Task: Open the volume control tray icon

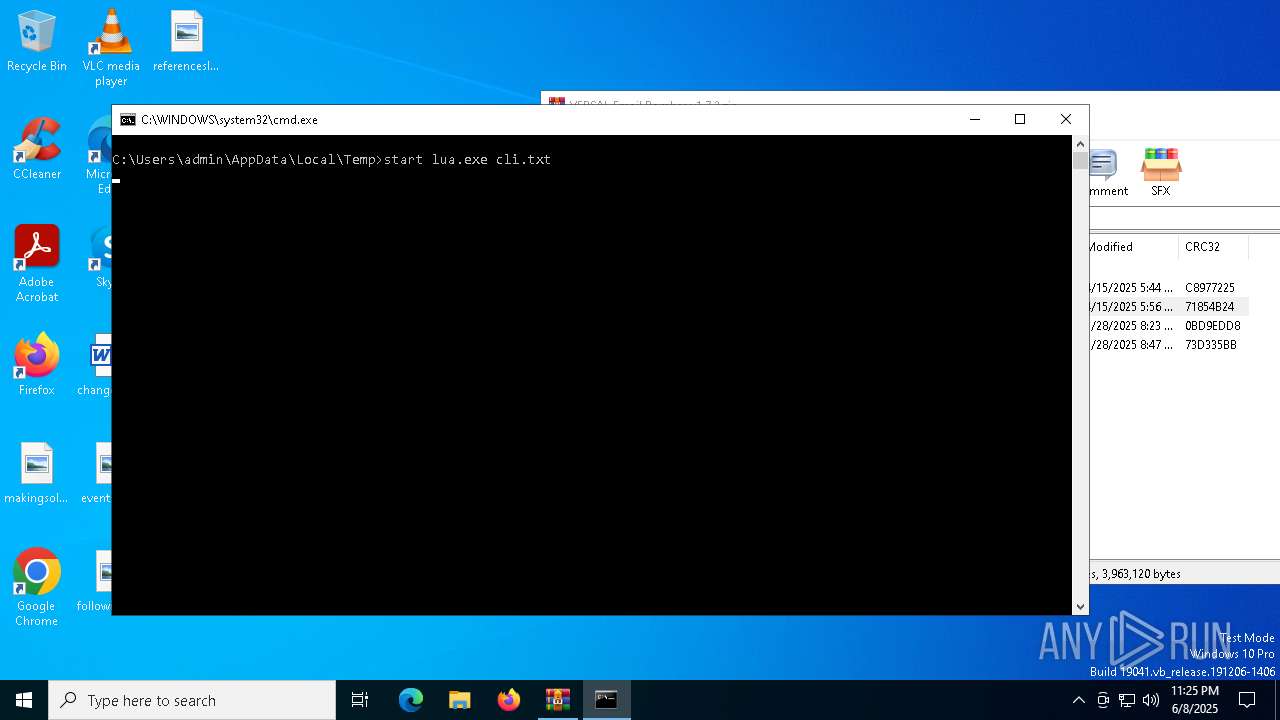Action: [x=1151, y=700]
